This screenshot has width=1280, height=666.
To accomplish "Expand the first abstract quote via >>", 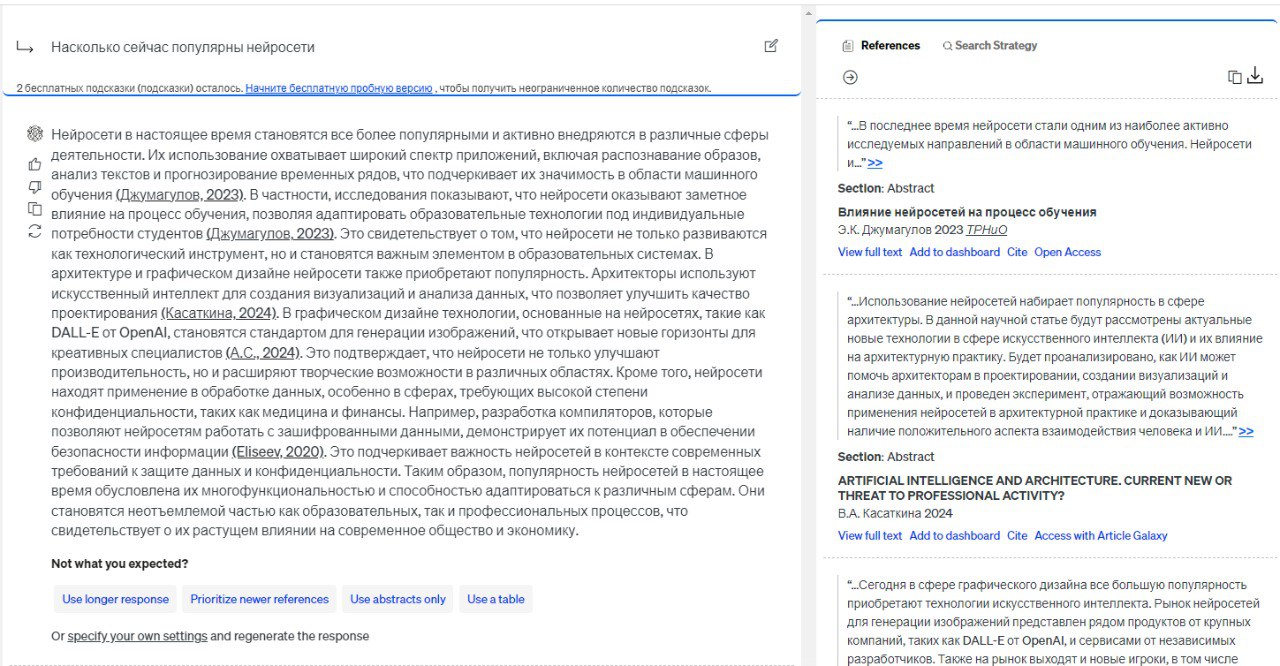I will point(875,162).
